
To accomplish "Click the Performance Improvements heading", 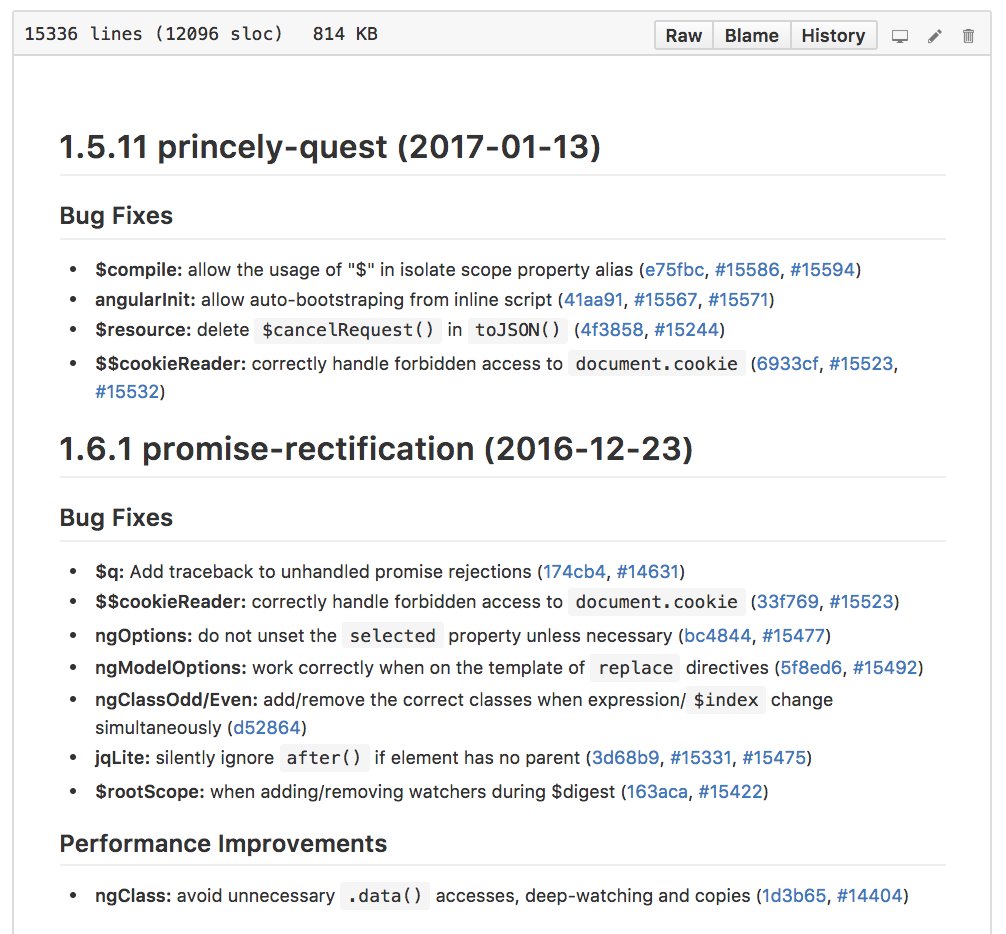I will 223,844.
